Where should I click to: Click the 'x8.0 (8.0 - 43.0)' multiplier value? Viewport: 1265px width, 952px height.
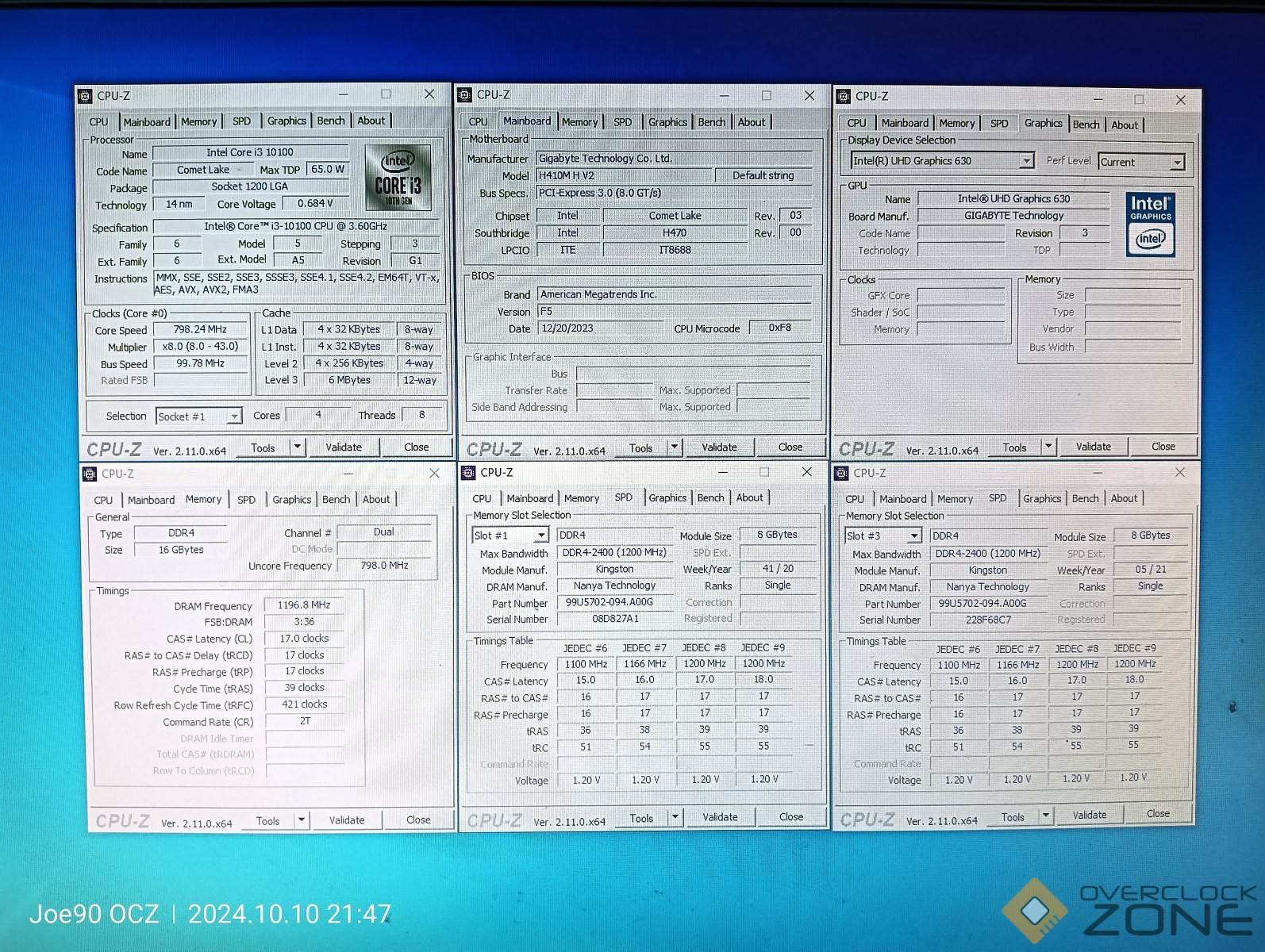(x=200, y=347)
